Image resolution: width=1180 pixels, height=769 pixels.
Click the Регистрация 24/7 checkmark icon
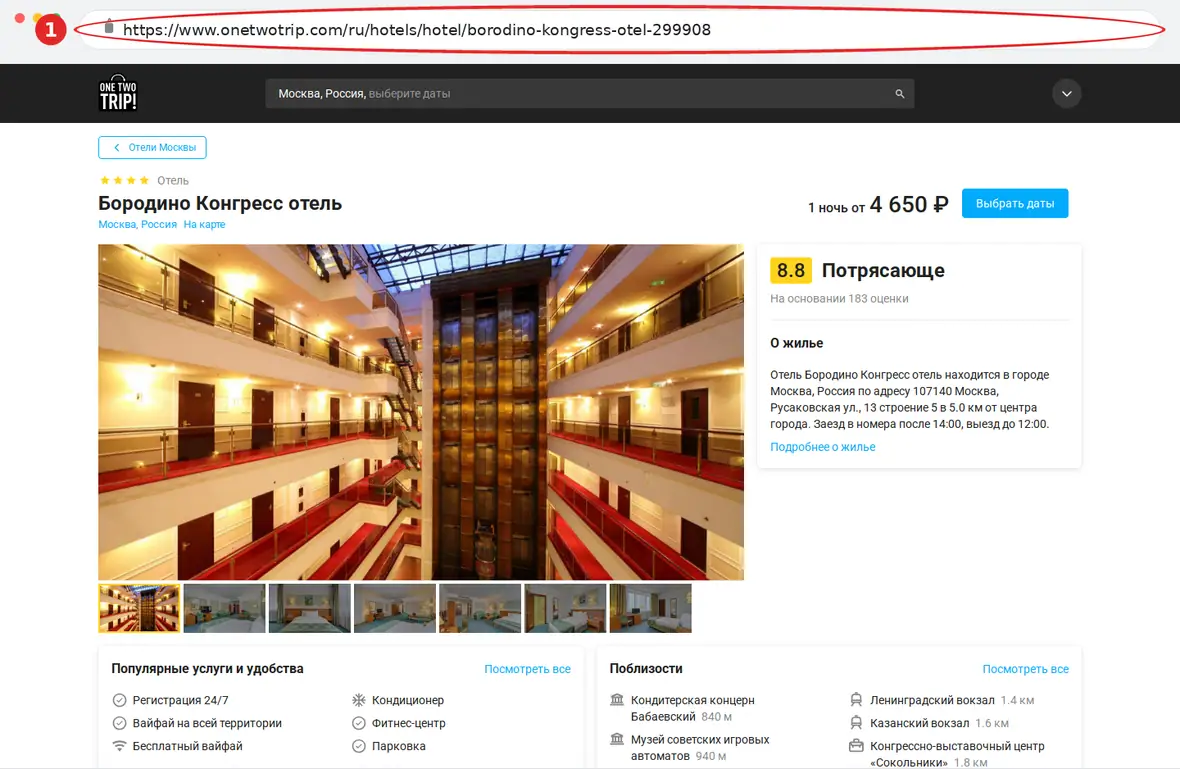[x=119, y=701]
